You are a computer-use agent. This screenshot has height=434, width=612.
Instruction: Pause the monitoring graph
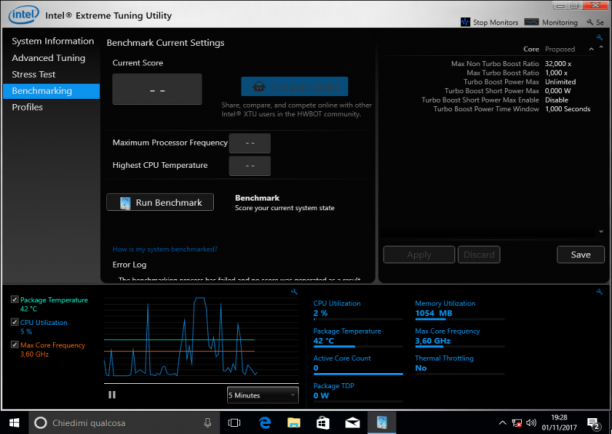[x=112, y=395]
